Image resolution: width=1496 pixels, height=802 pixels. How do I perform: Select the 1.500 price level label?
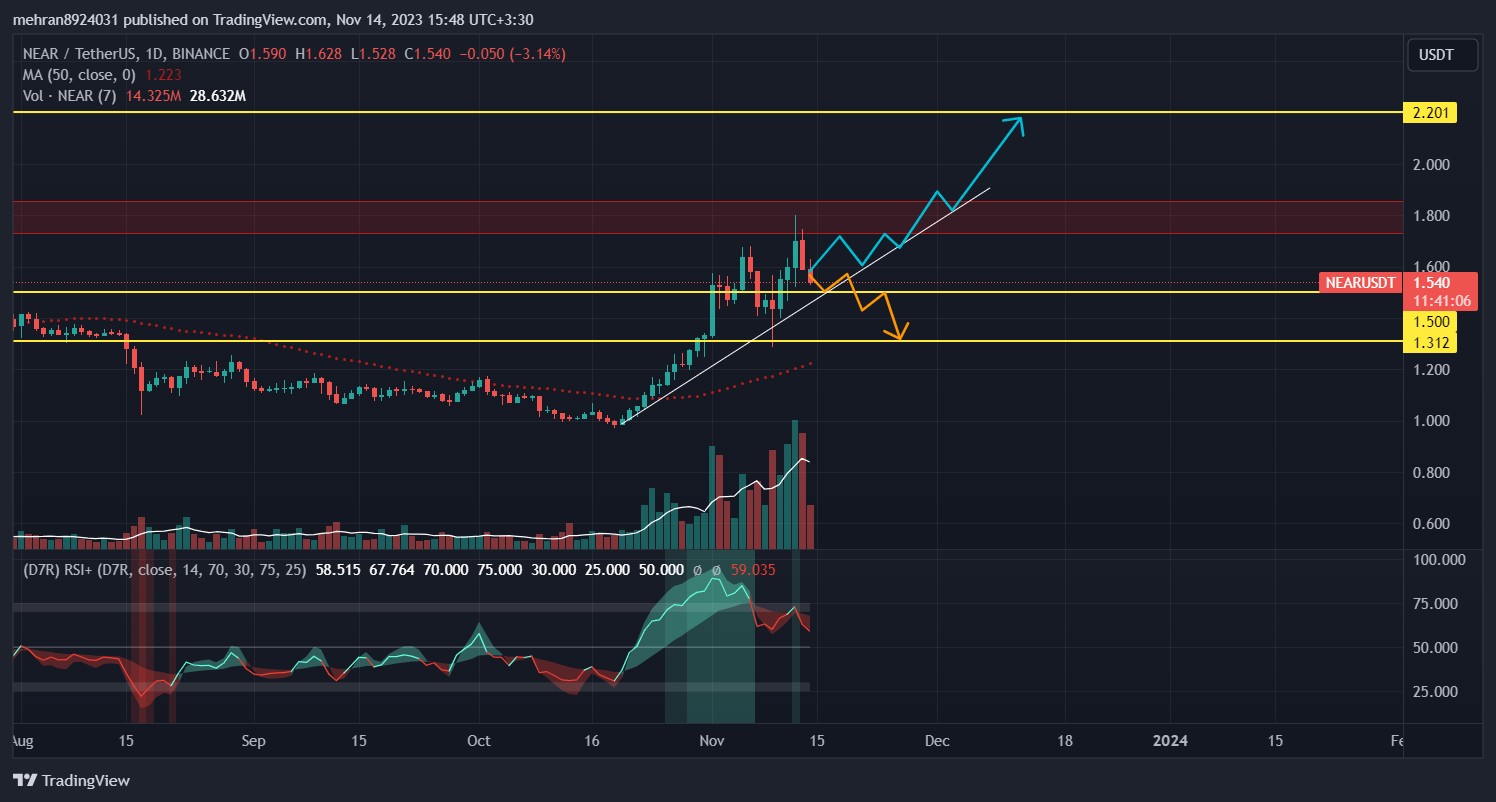point(1430,322)
